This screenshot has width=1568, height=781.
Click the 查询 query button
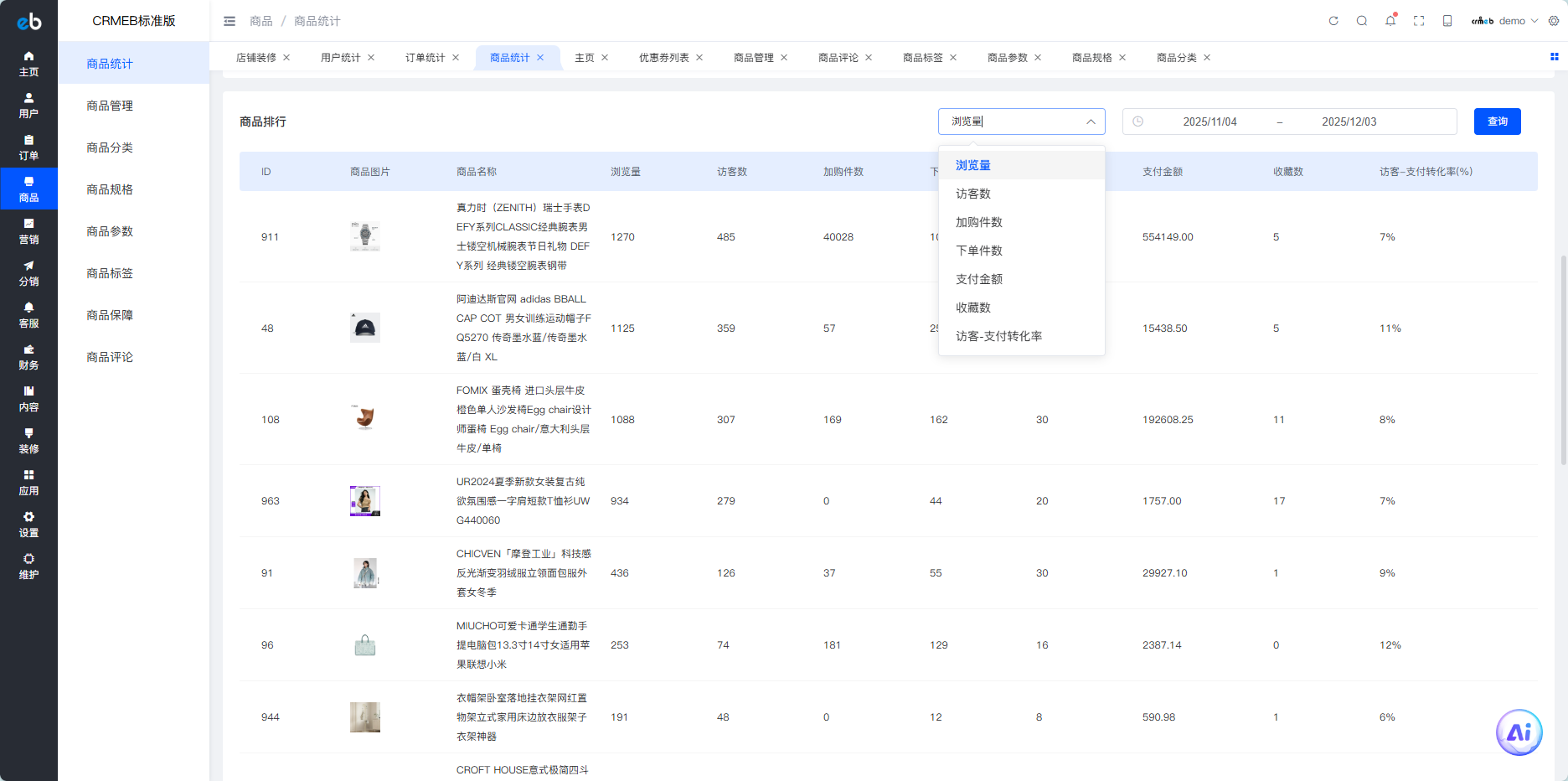point(1498,121)
